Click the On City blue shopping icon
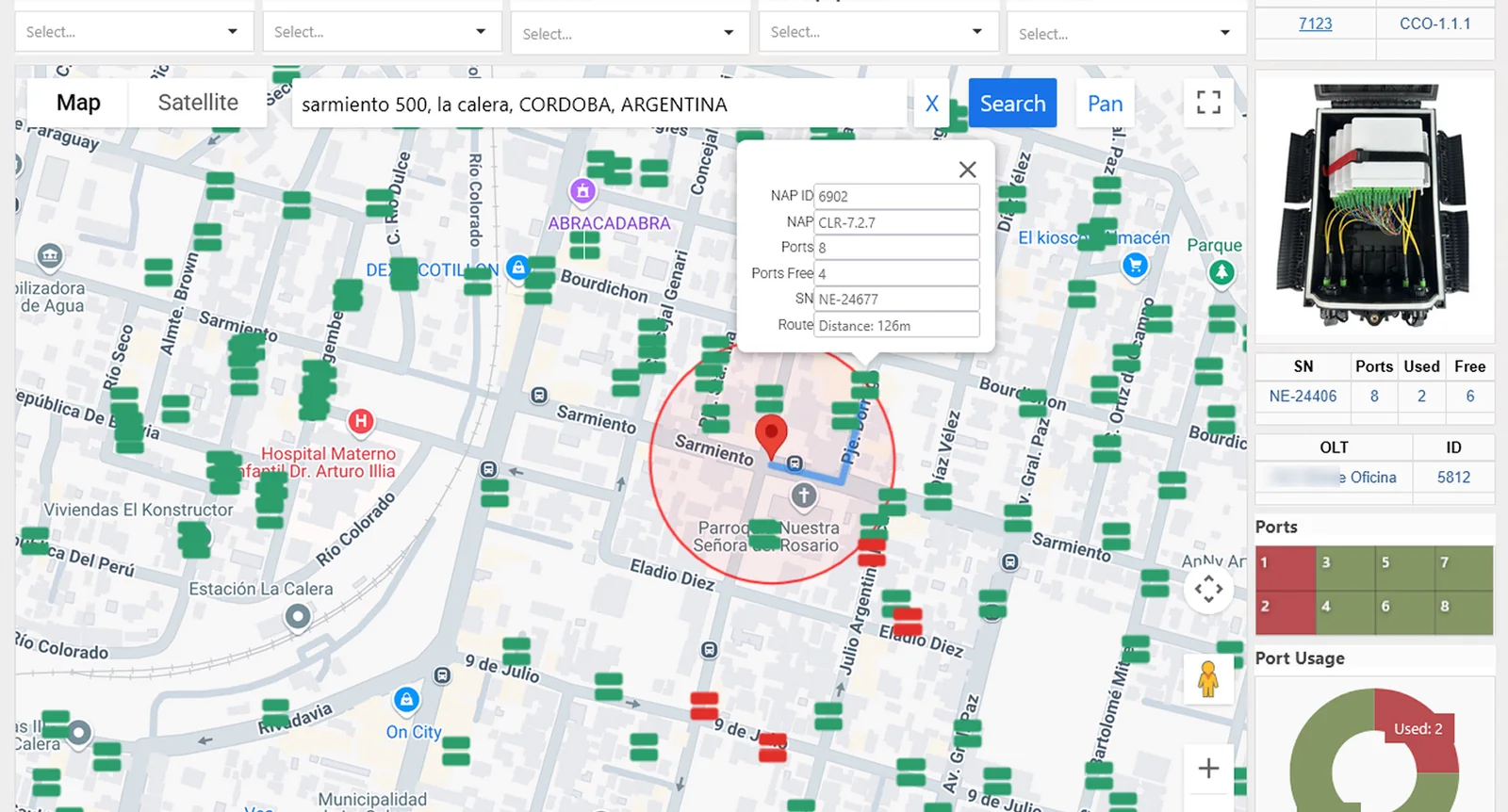 (x=406, y=700)
